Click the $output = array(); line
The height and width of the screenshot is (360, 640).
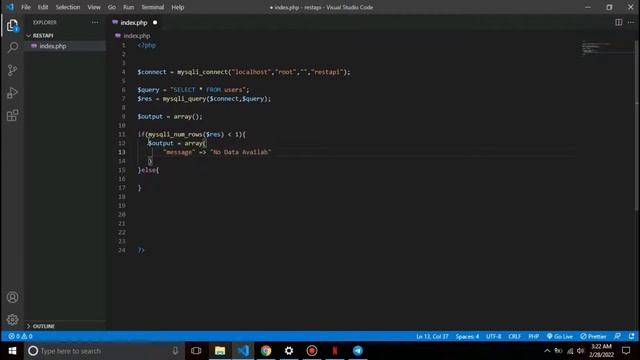(x=170, y=117)
